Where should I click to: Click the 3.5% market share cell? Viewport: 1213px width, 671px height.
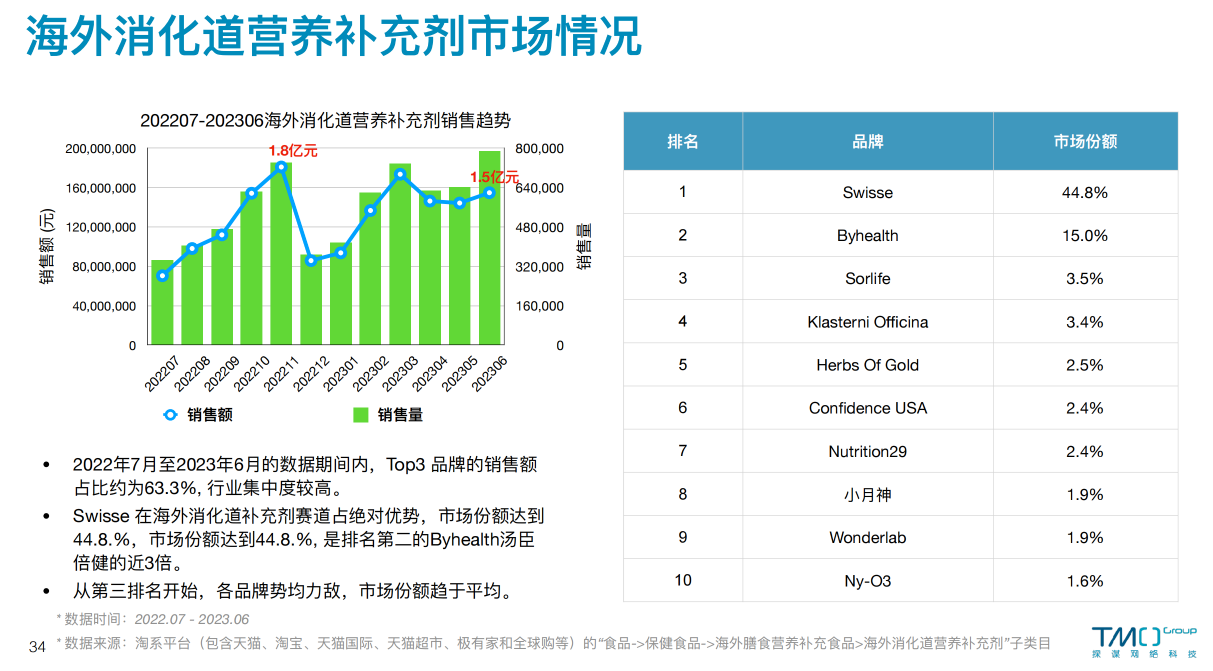click(x=1085, y=279)
